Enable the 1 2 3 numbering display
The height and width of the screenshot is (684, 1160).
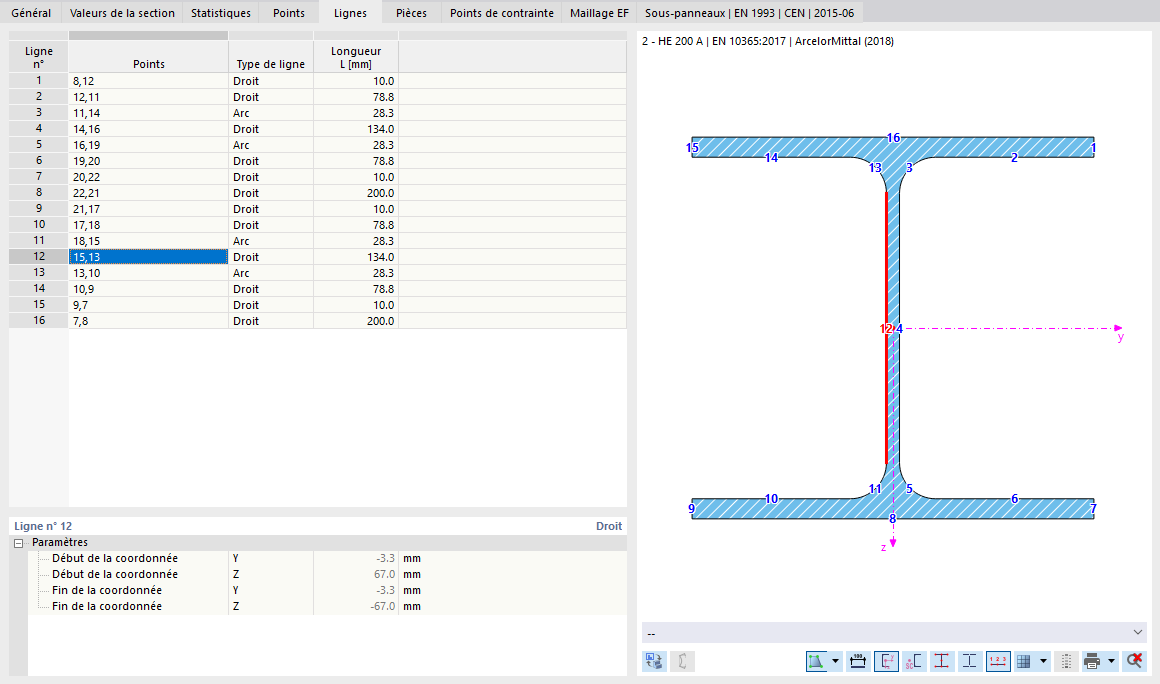click(997, 661)
